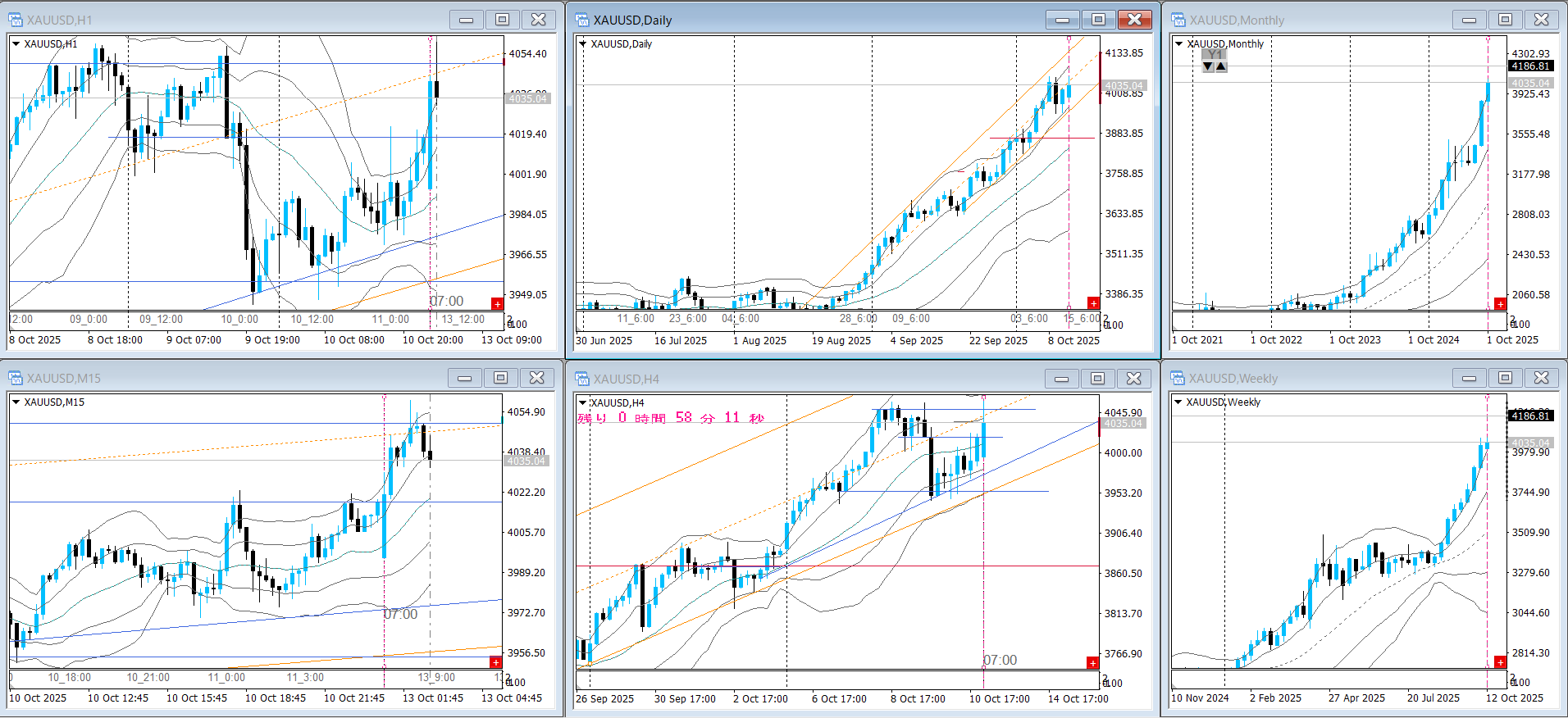Maximize the XAUUSD,M15 chart window

coord(500,378)
